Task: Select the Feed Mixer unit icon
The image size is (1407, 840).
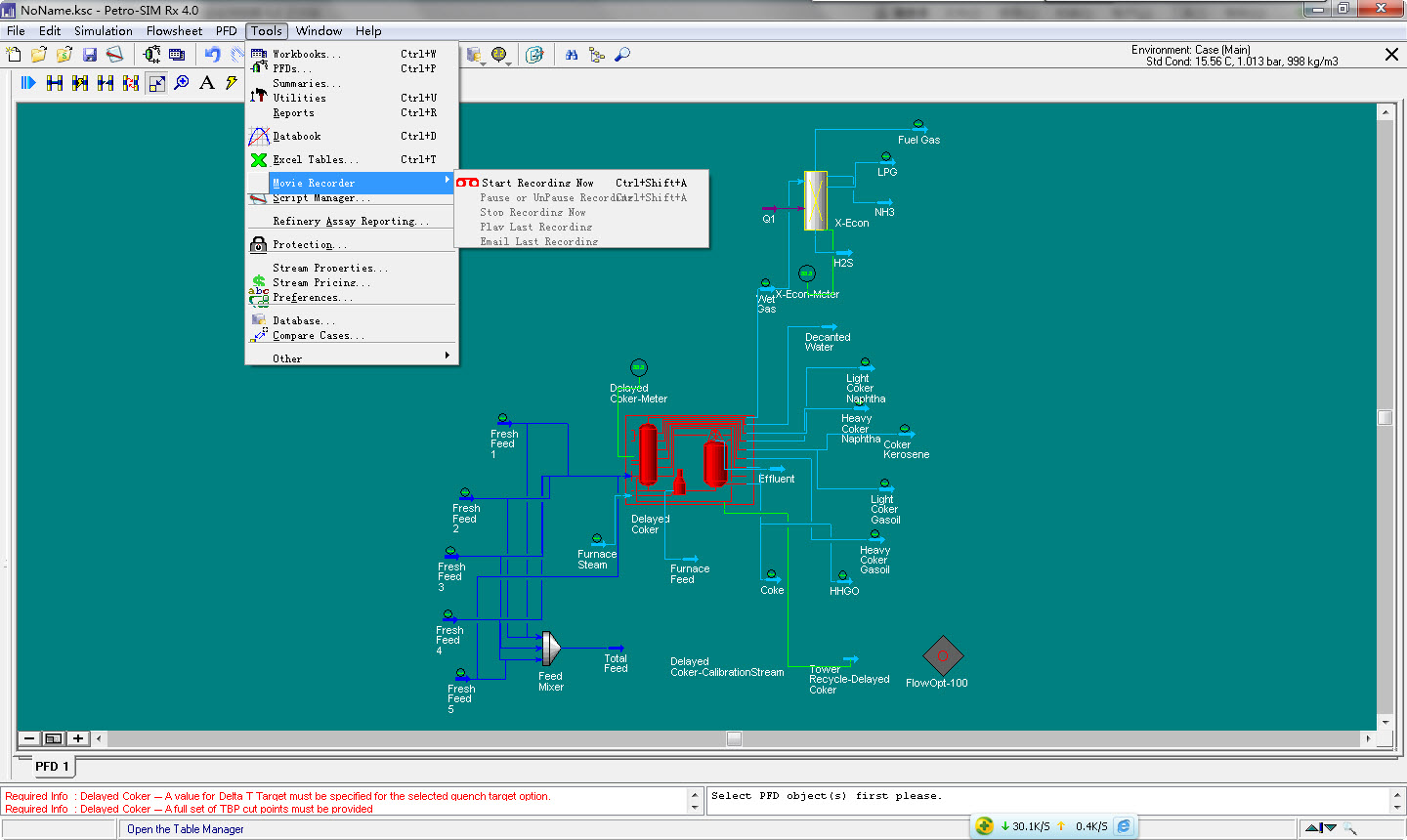Action: tap(551, 649)
